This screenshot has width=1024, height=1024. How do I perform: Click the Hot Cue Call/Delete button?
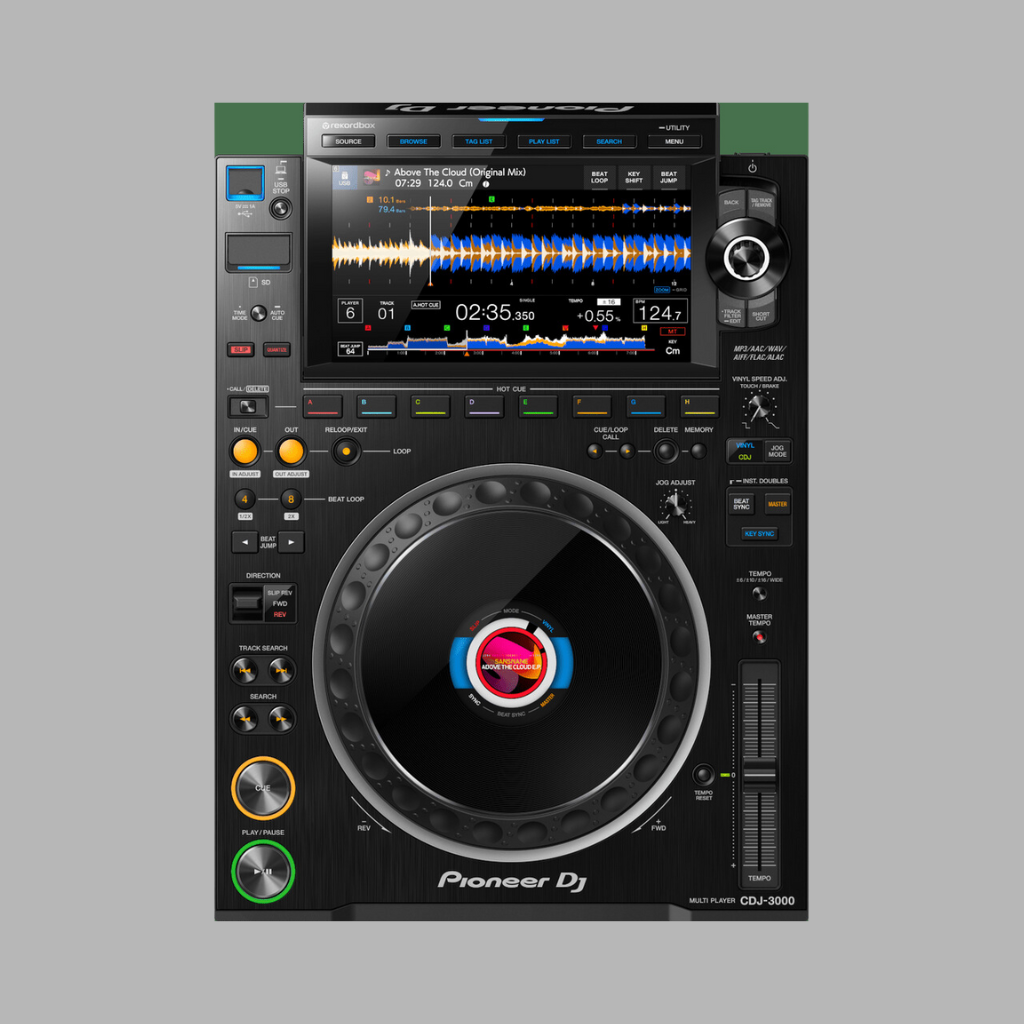click(248, 407)
